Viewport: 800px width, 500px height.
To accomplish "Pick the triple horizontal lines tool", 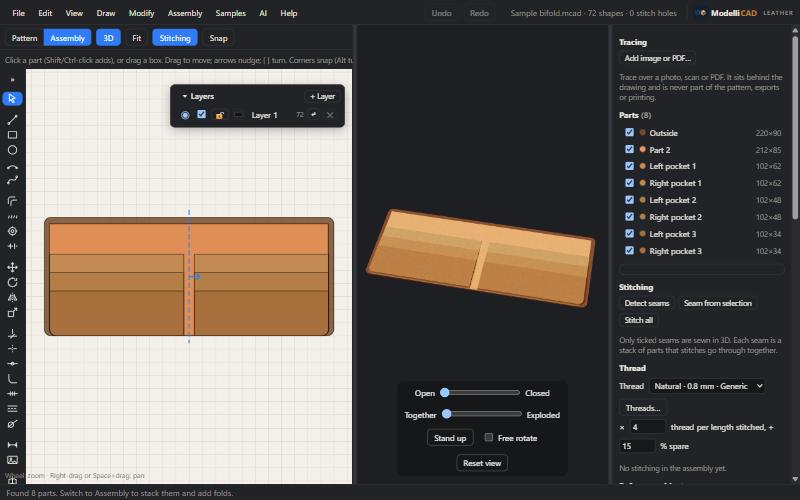I will pyautogui.click(x=12, y=409).
